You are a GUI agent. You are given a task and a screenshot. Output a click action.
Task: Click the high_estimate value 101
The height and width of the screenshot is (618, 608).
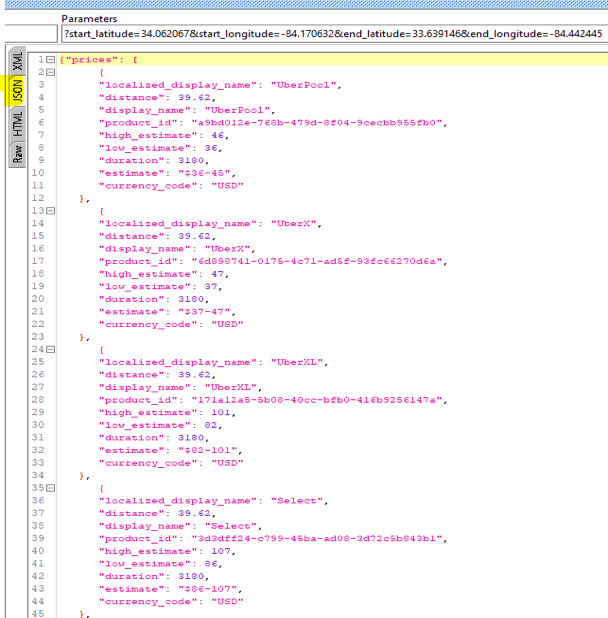[x=221, y=413]
